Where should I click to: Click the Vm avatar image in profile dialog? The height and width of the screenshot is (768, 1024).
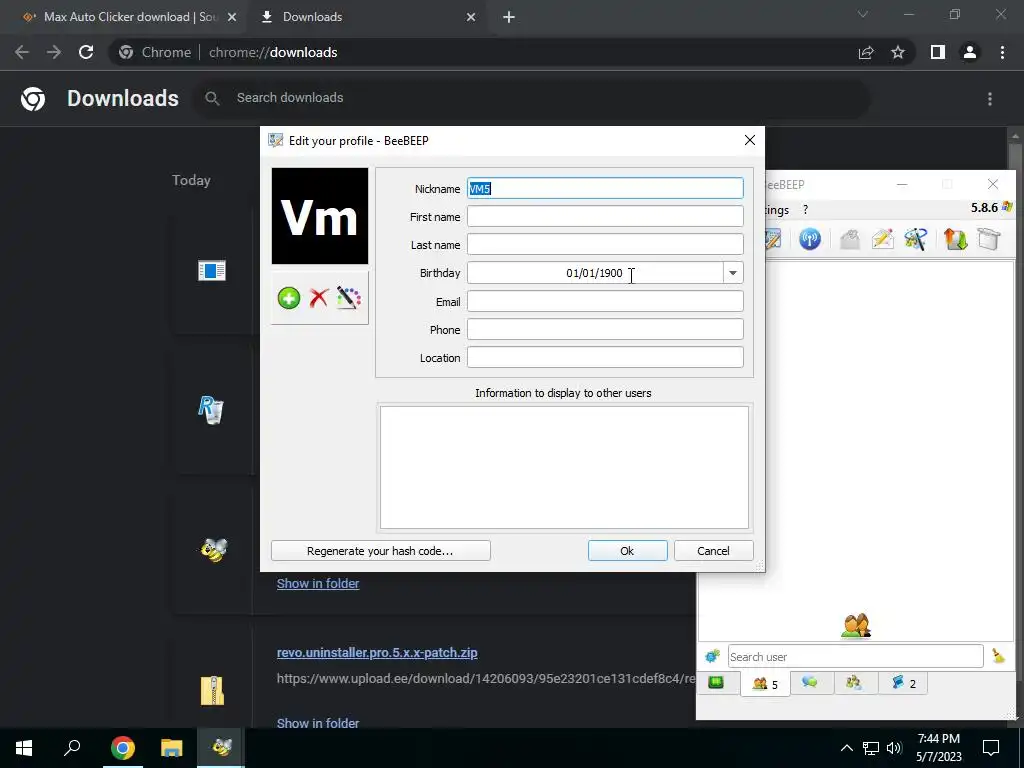pyautogui.click(x=320, y=216)
